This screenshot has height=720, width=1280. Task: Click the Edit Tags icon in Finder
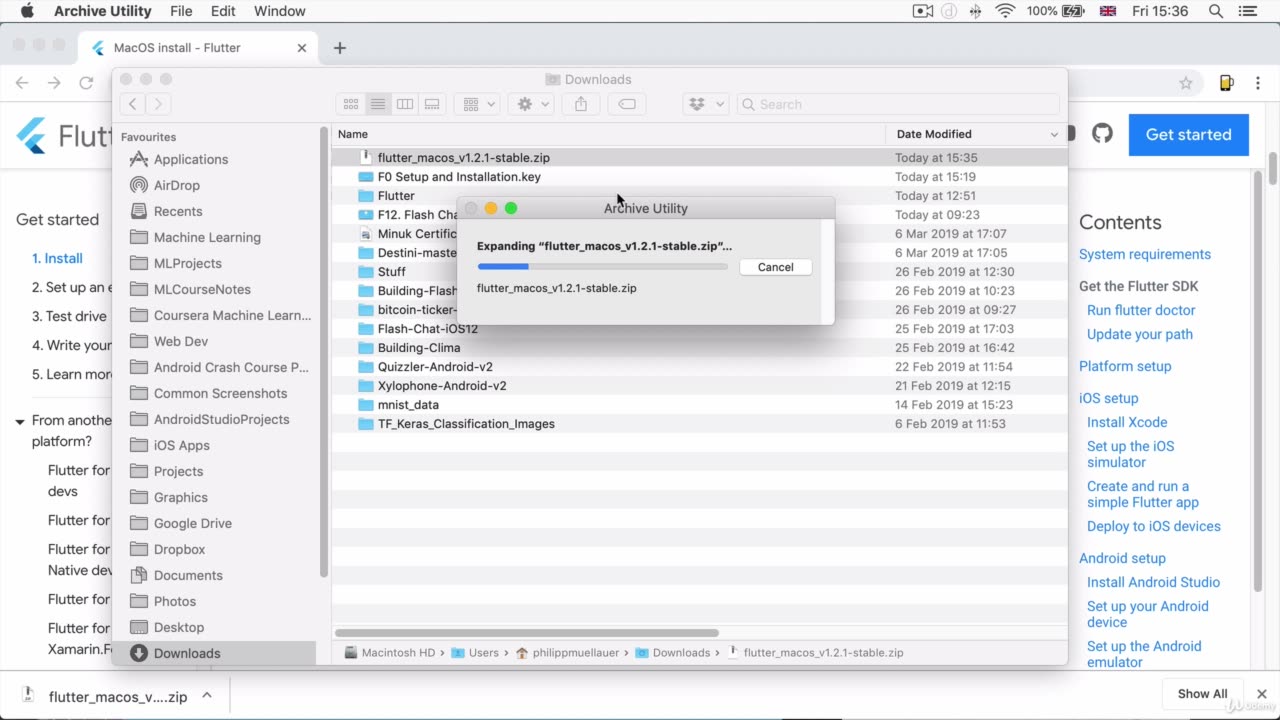[x=626, y=104]
